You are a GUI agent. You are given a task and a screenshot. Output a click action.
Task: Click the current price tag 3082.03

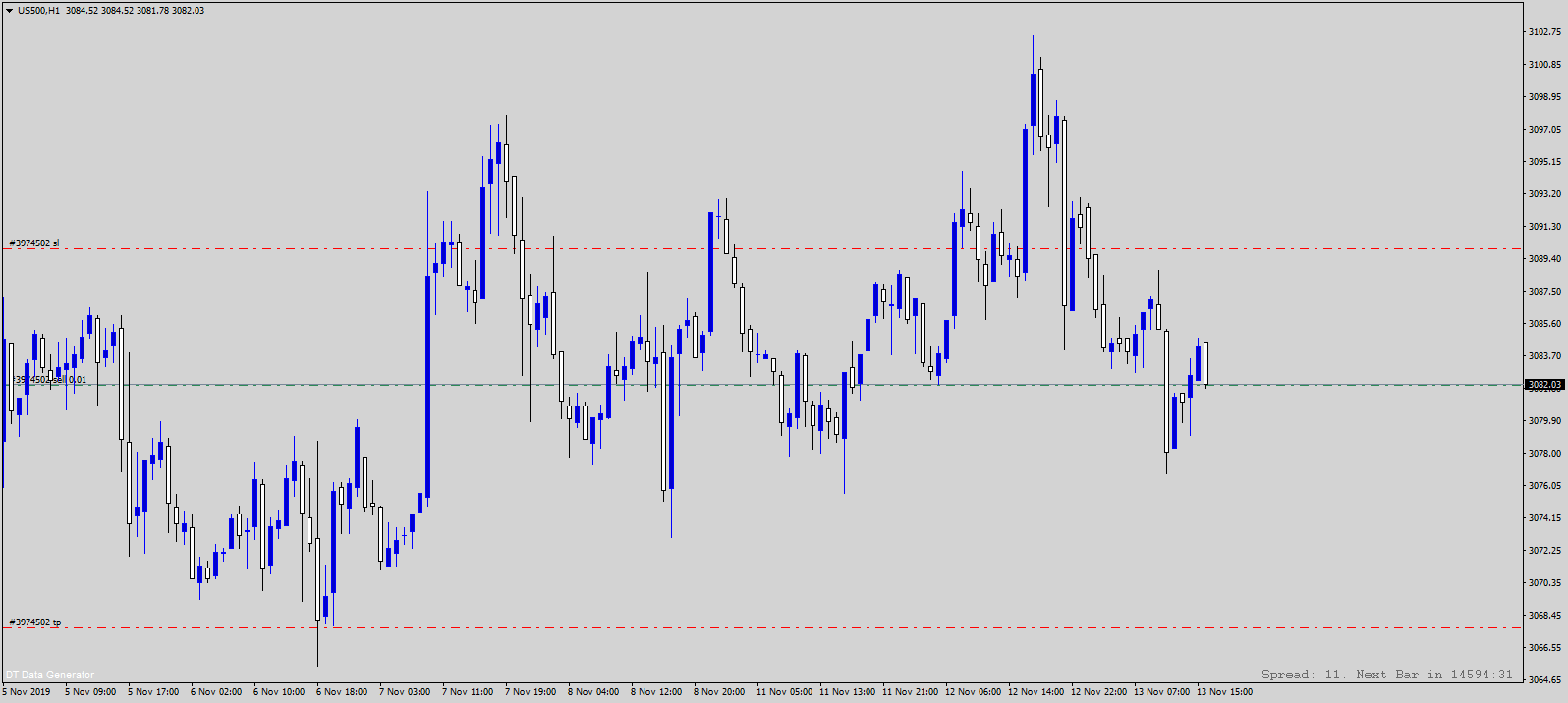click(1543, 385)
